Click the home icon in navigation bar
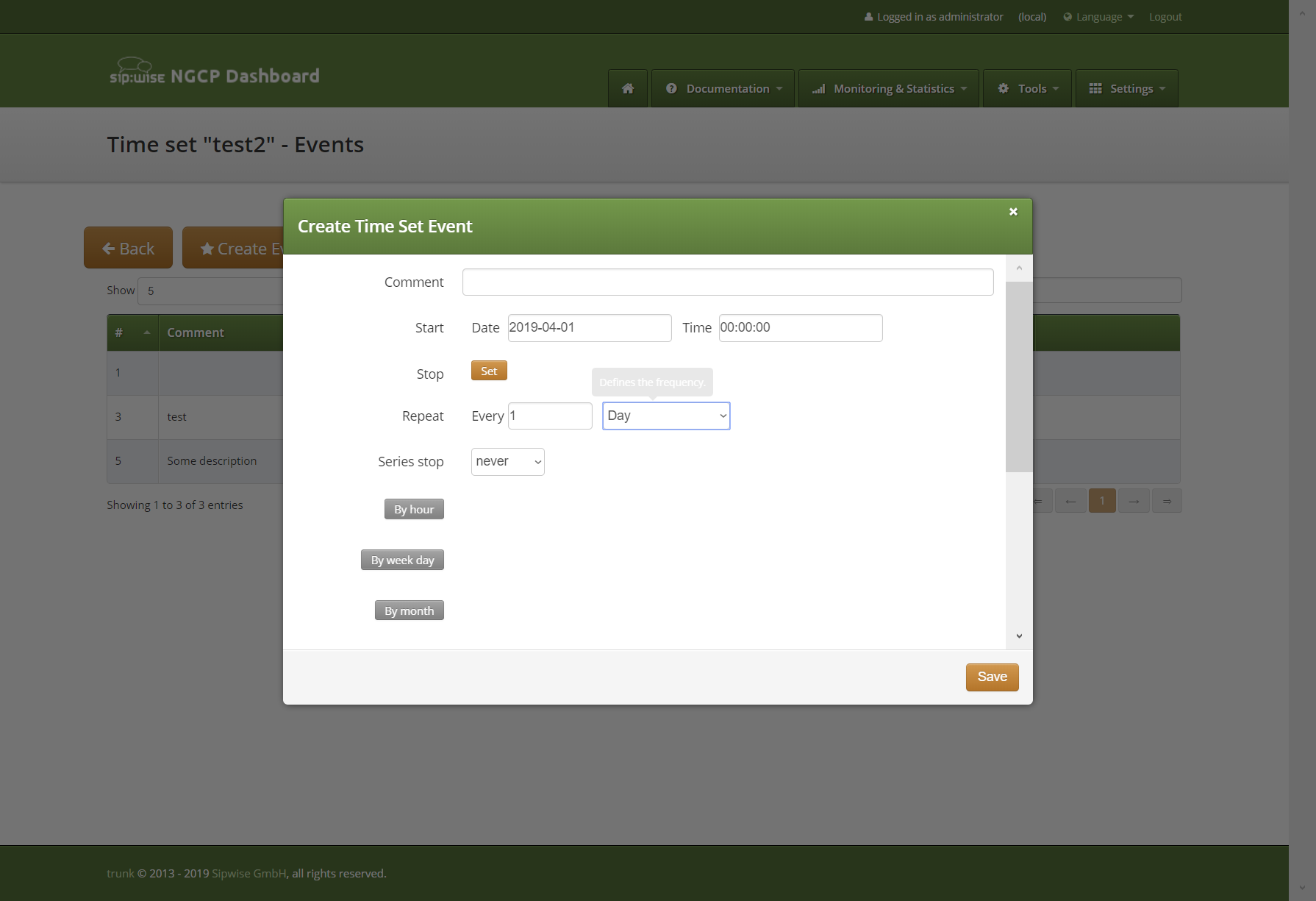 tap(628, 88)
